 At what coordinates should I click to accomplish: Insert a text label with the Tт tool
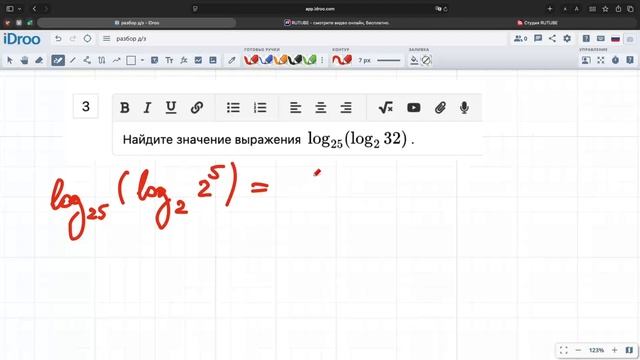pyautogui.click(x=169, y=60)
